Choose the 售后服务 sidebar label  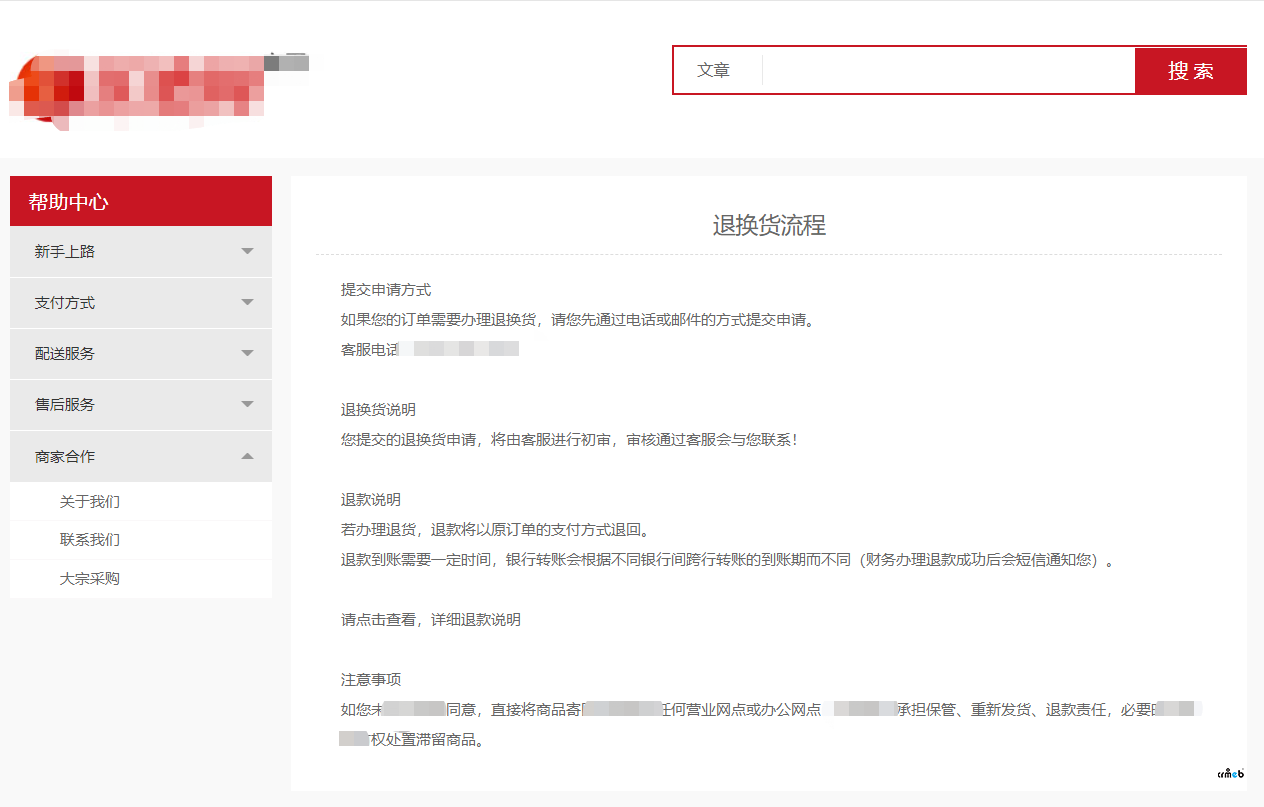click(x=65, y=405)
